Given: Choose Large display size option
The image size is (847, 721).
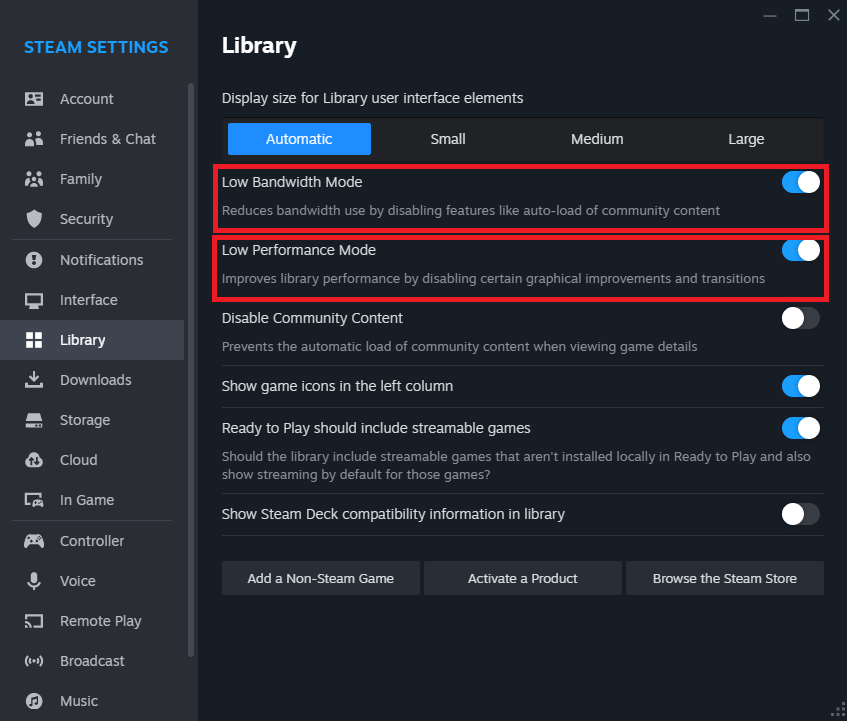Looking at the screenshot, I should click(x=746, y=139).
